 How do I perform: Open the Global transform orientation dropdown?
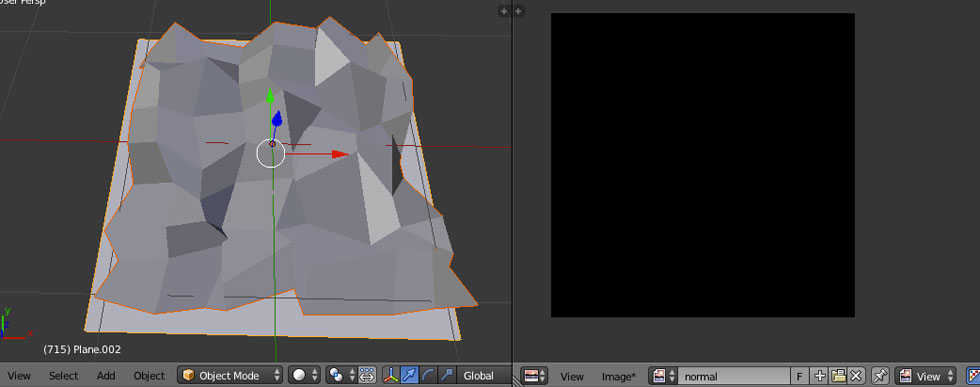(x=484, y=375)
